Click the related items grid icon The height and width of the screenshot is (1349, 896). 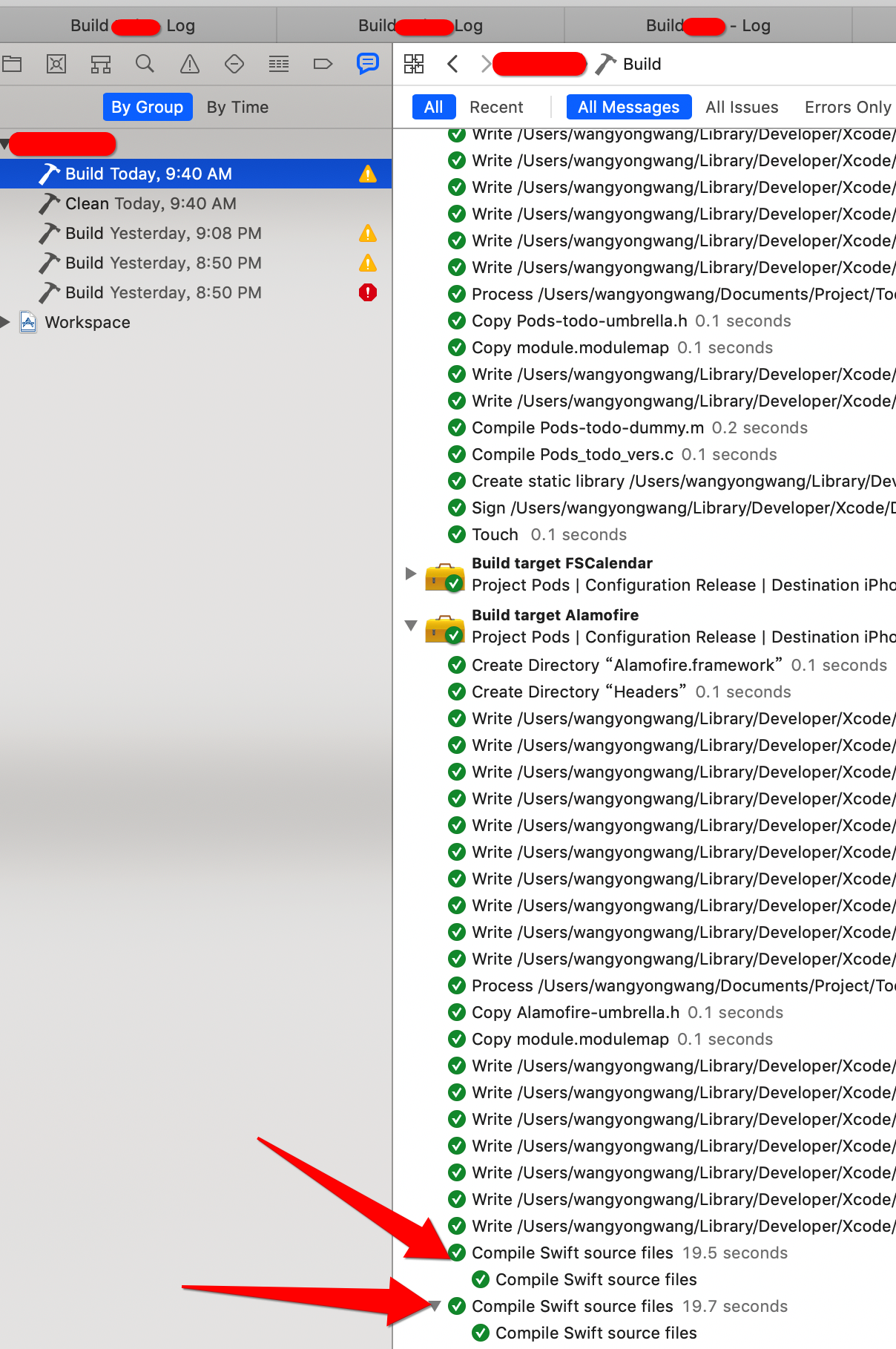(x=414, y=64)
